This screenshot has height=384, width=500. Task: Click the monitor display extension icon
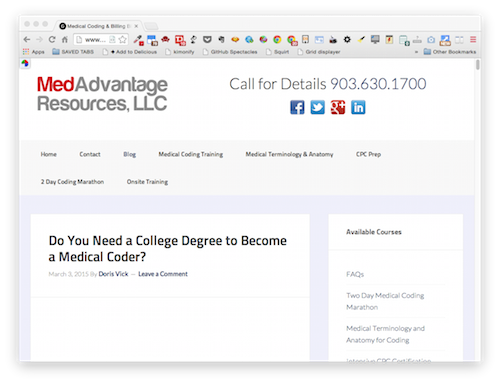(375, 40)
